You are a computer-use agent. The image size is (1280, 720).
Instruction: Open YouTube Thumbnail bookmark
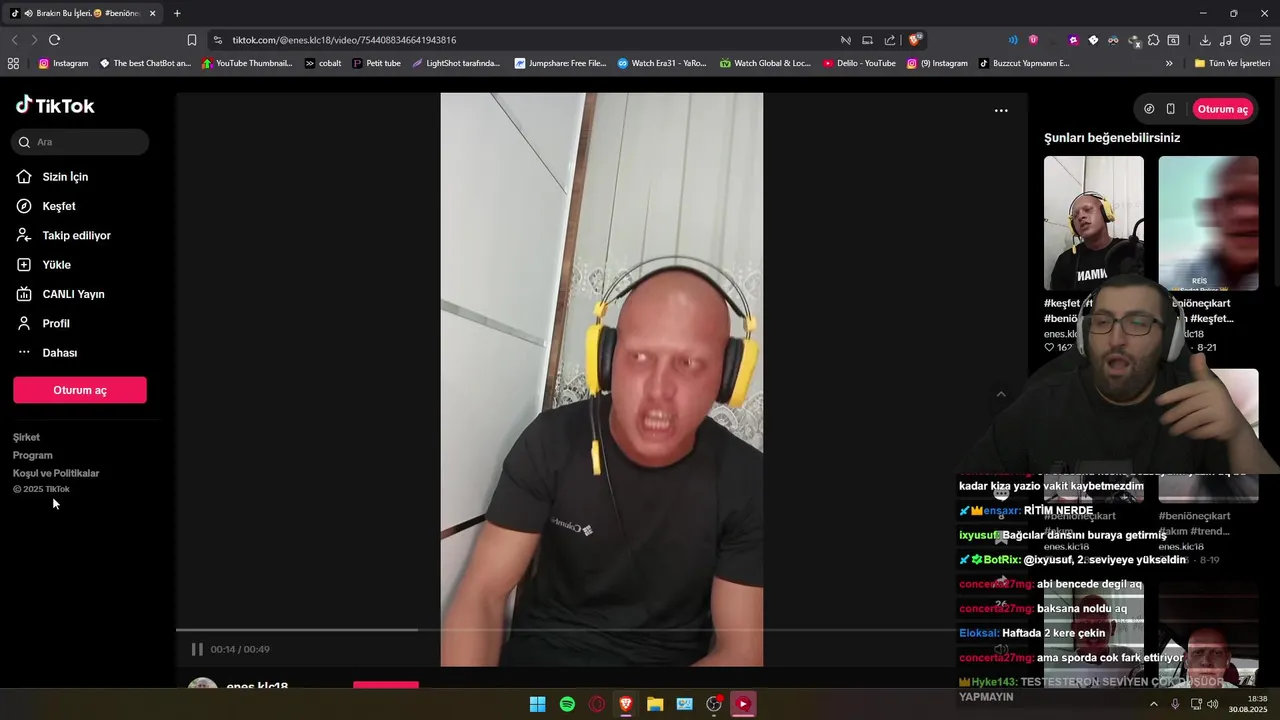pos(247,63)
